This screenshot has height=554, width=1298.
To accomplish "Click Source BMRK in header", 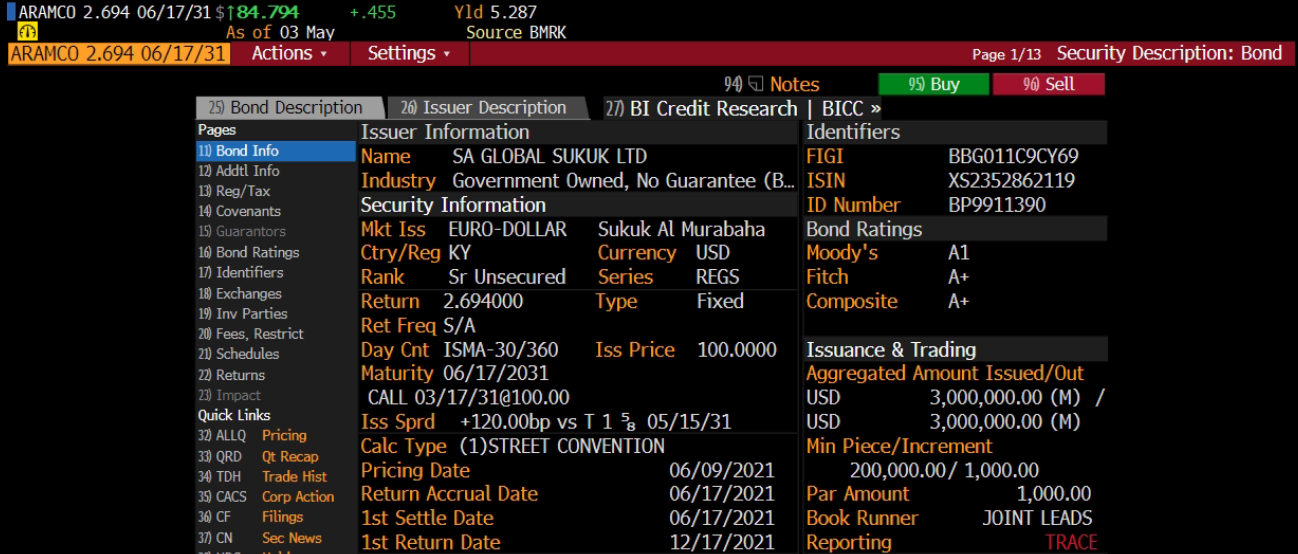I will (516, 32).
